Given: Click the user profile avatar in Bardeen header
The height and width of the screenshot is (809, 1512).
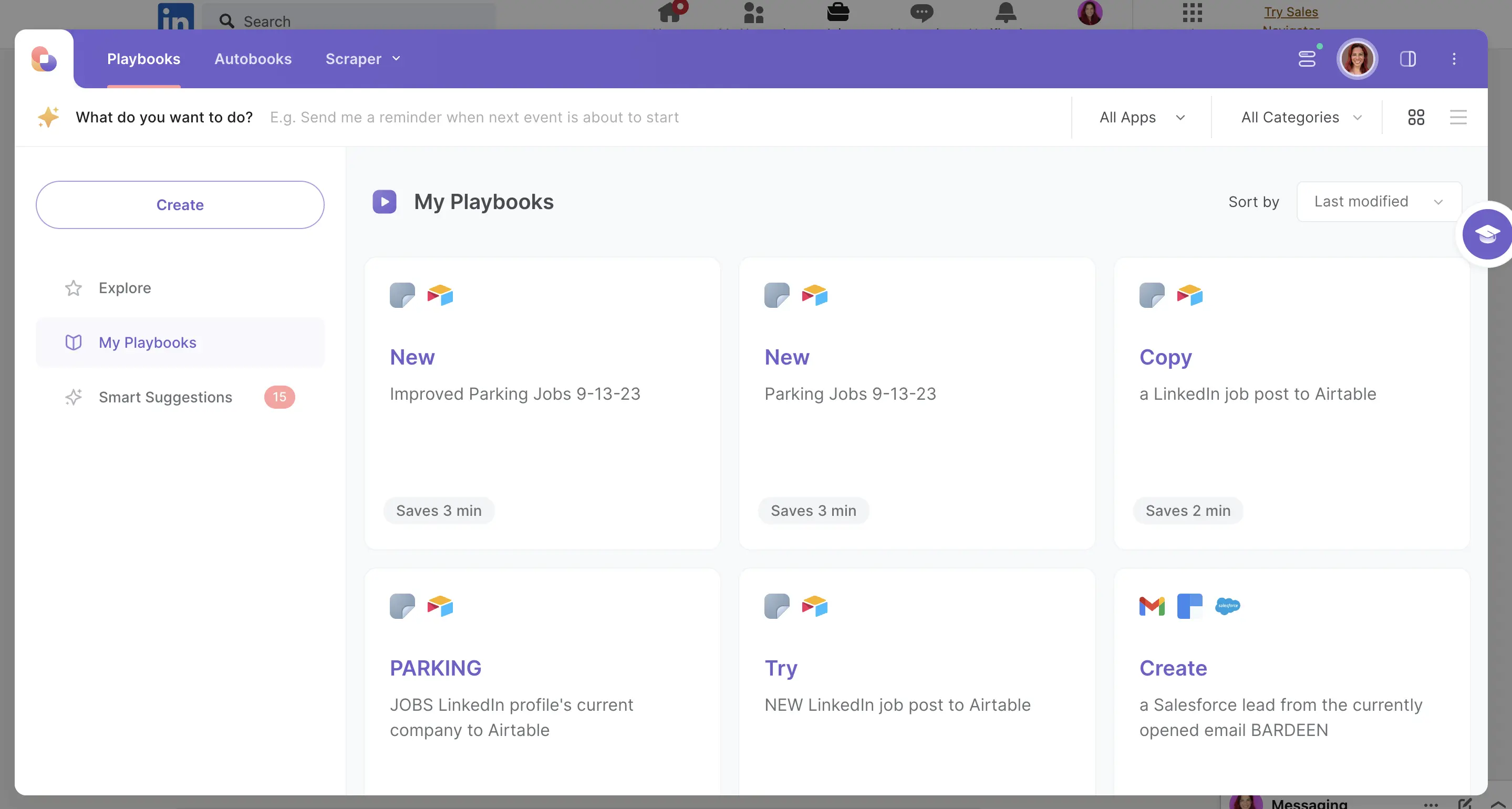Looking at the screenshot, I should pos(1357,59).
